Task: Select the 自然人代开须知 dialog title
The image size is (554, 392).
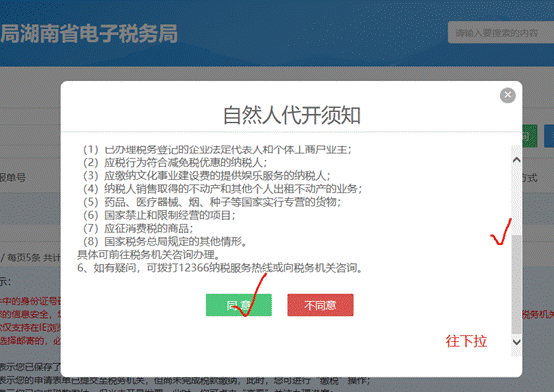Action: coord(291,116)
